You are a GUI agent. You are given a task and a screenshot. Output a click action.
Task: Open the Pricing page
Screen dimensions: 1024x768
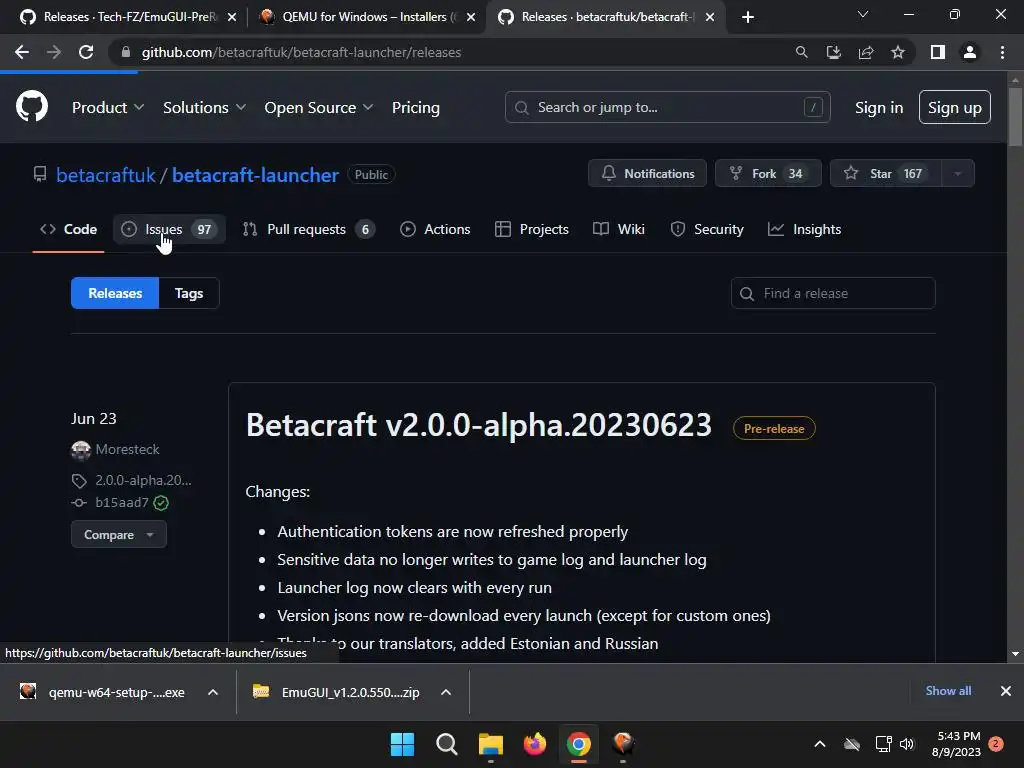(415, 108)
